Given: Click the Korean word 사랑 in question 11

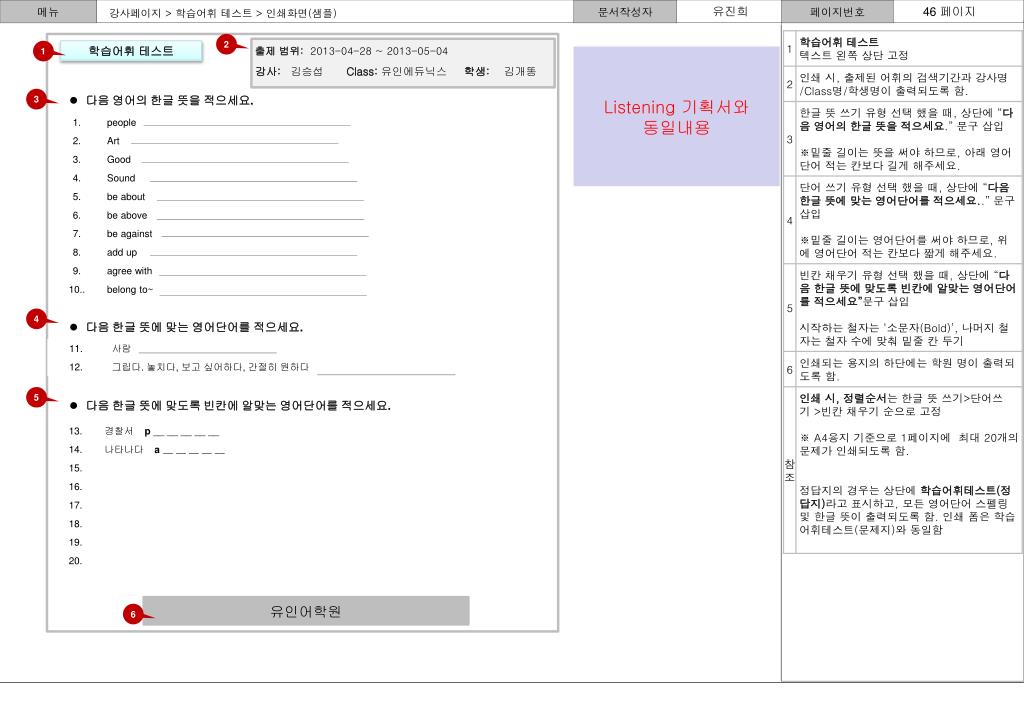Looking at the screenshot, I should (x=121, y=349).
